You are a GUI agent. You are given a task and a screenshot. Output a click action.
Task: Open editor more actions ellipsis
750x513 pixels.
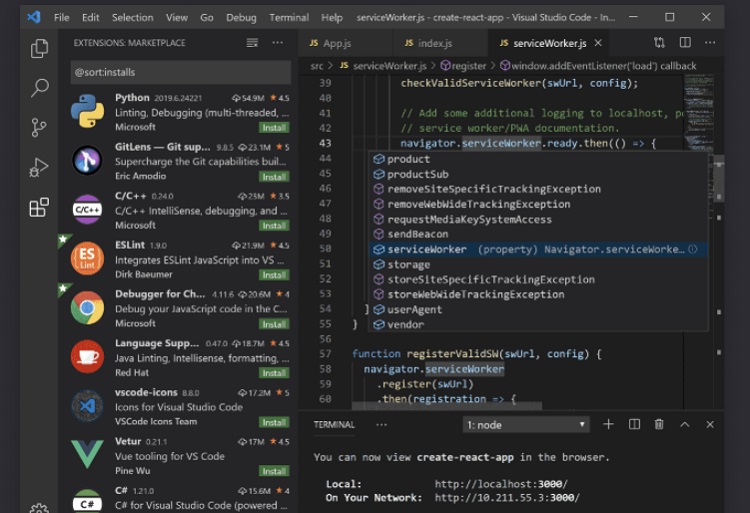pos(710,43)
